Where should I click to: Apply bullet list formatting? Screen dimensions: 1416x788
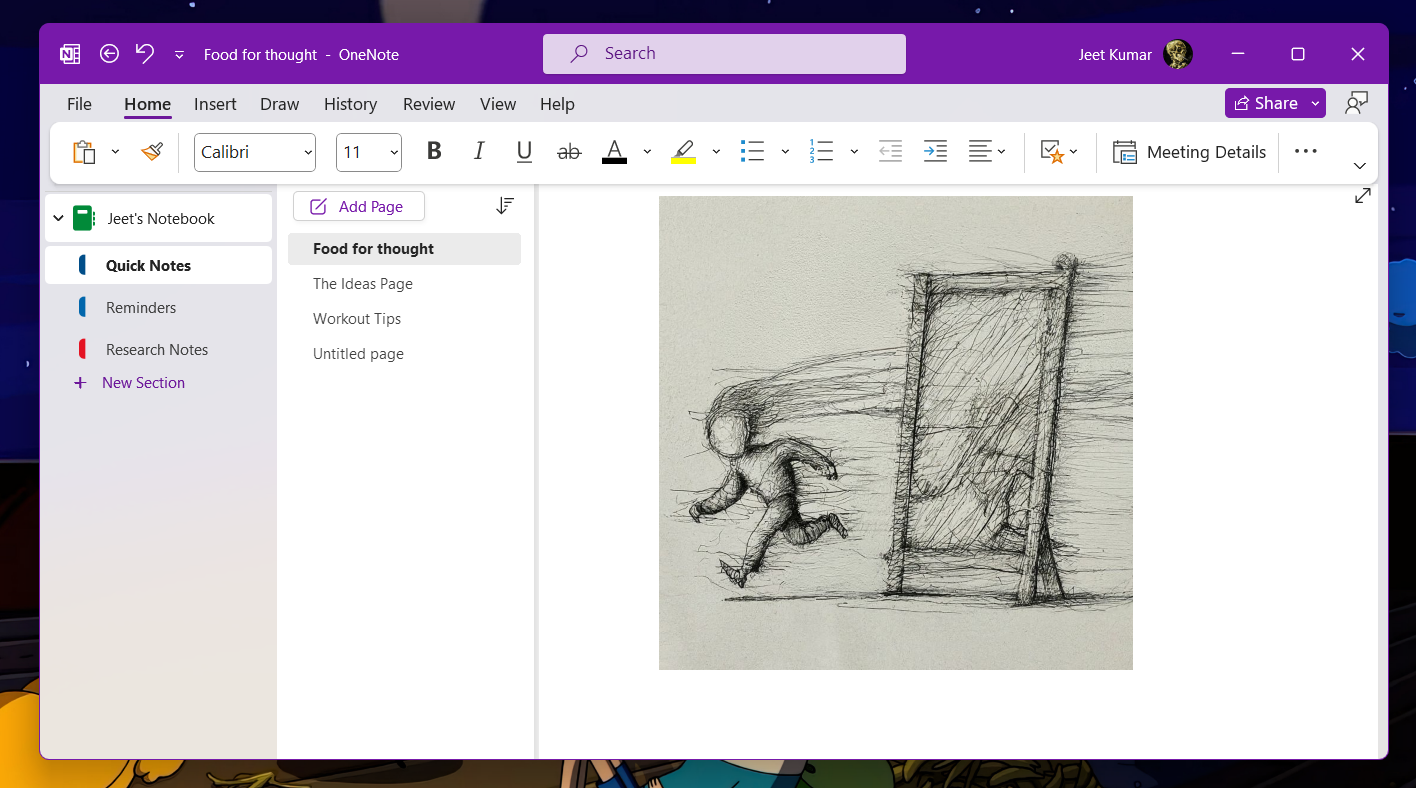click(x=752, y=152)
